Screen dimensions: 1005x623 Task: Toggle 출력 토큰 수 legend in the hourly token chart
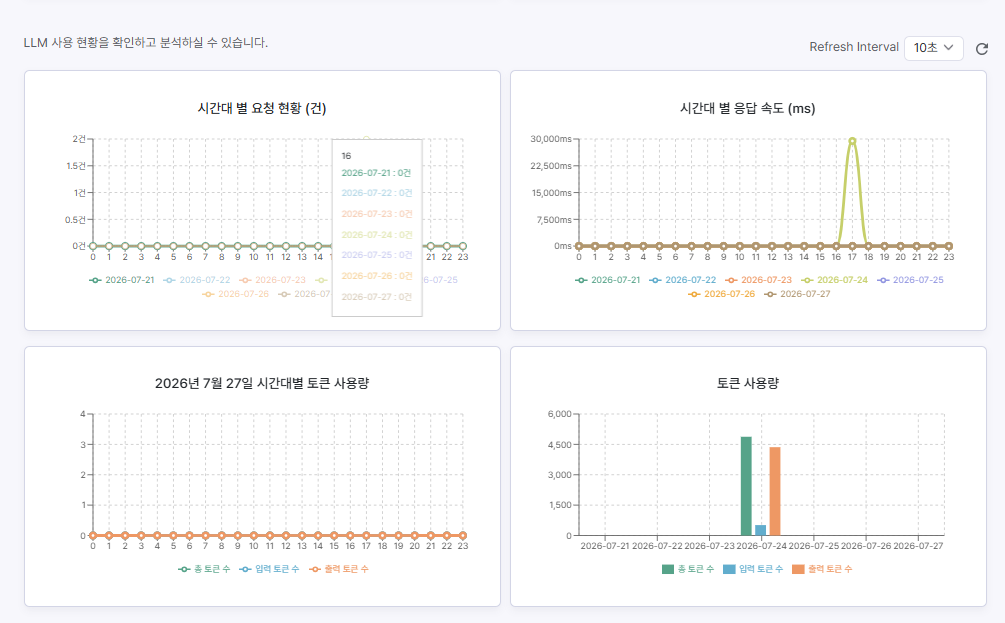pos(338,569)
